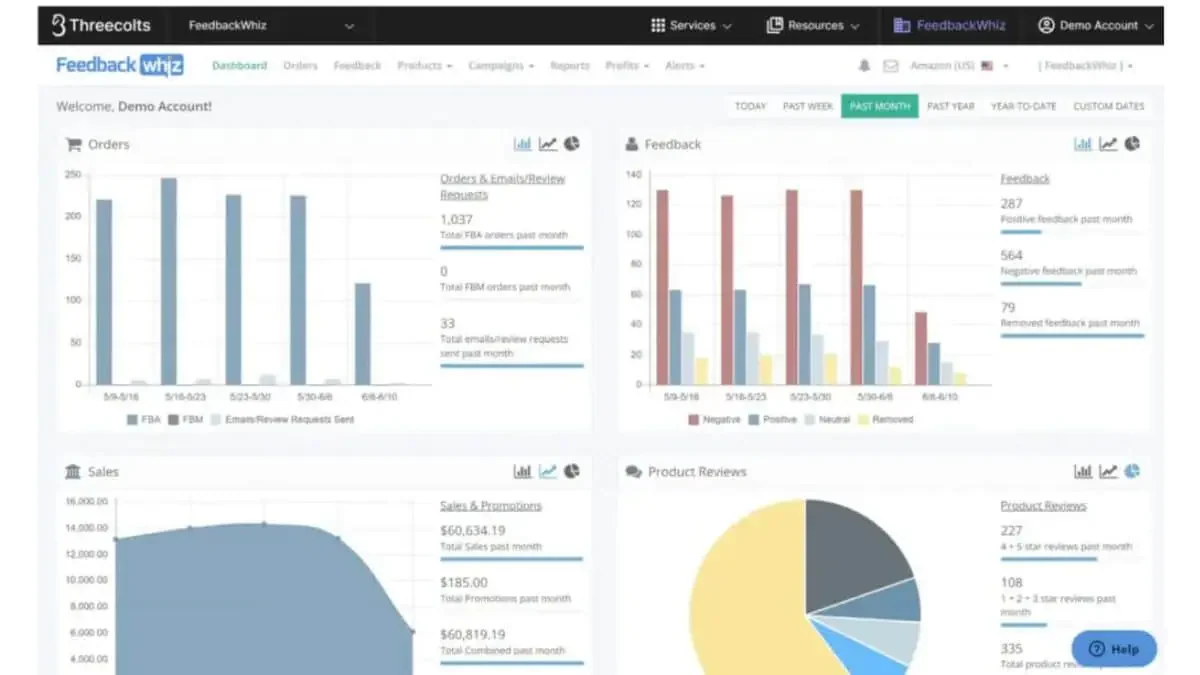The width and height of the screenshot is (1200, 675).
Task: Click the 1,037 Total FBA orders figure
Action: (x=456, y=220)
